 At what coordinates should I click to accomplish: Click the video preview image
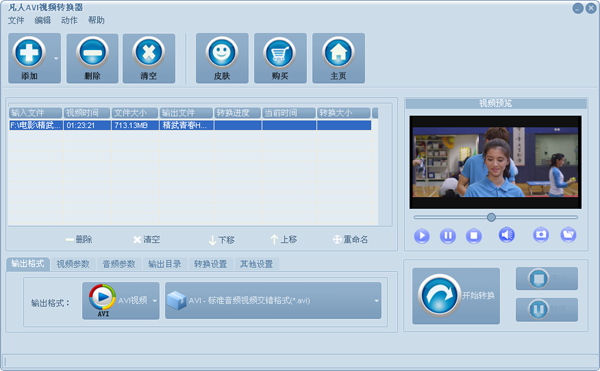495,162
